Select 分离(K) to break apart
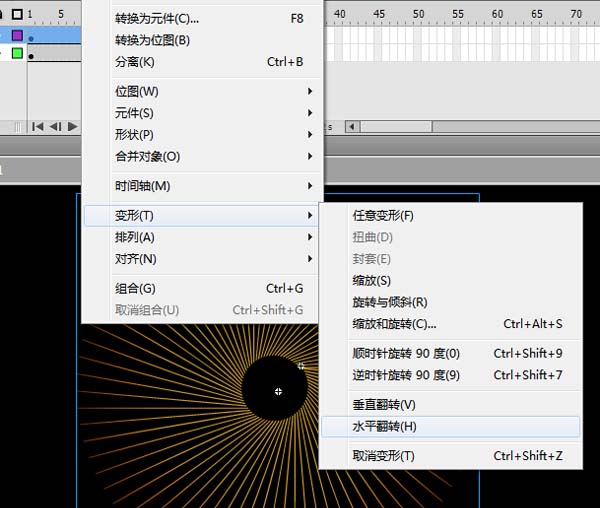The height and width of the screenshot is (508, 600). point(202,62)
